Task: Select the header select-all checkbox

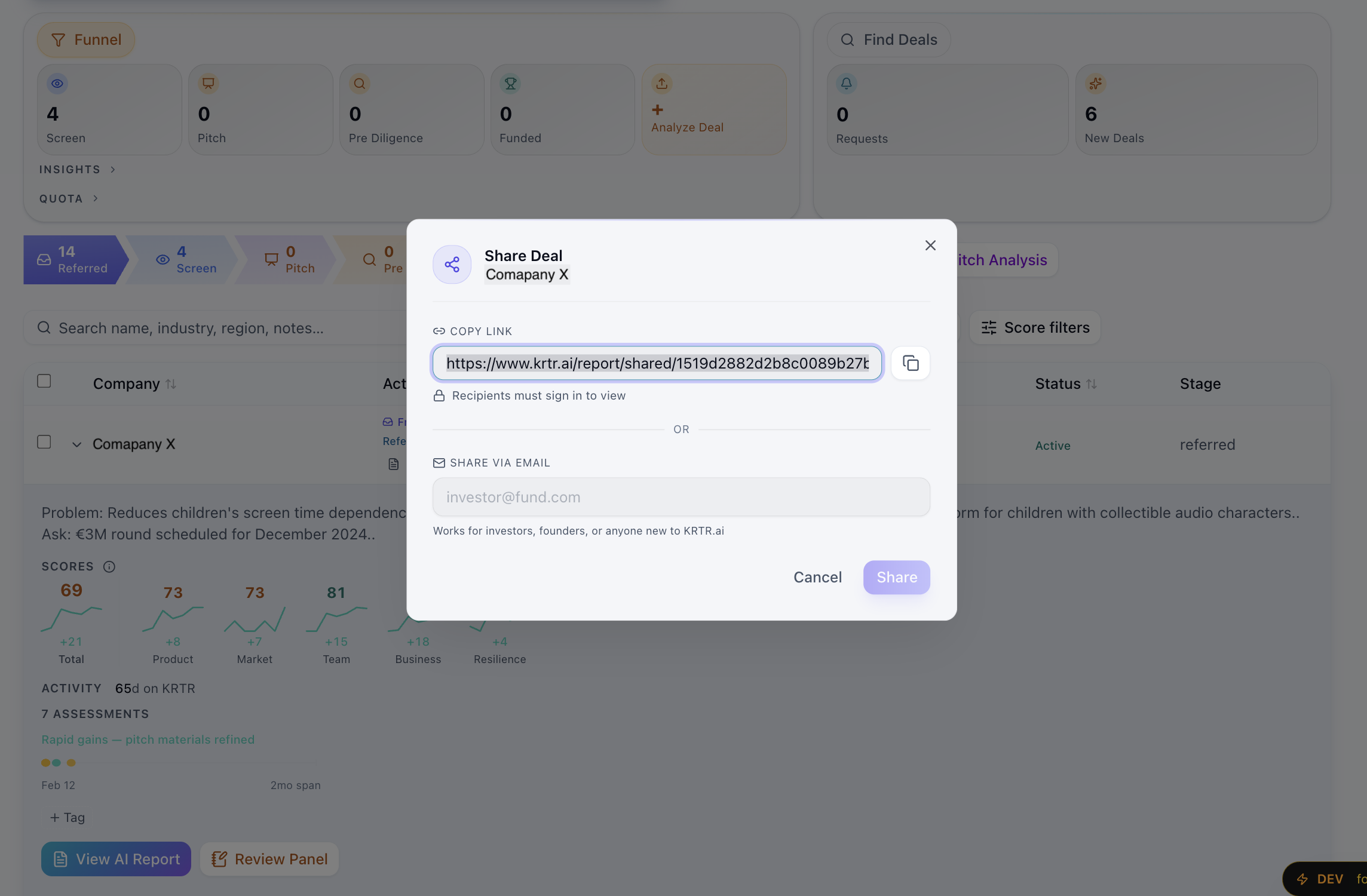Action: [x=44, y=381]
